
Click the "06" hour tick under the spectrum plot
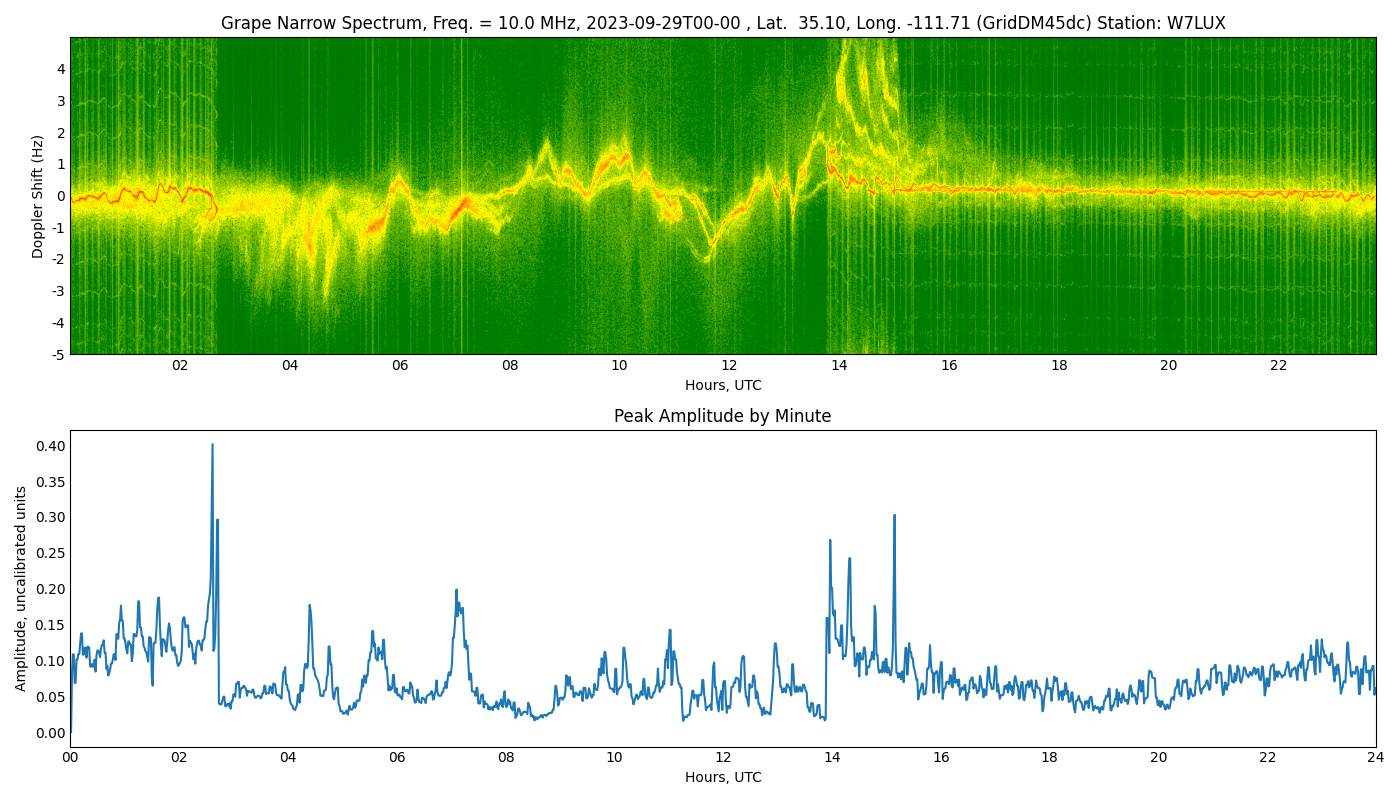coord(400,366)
